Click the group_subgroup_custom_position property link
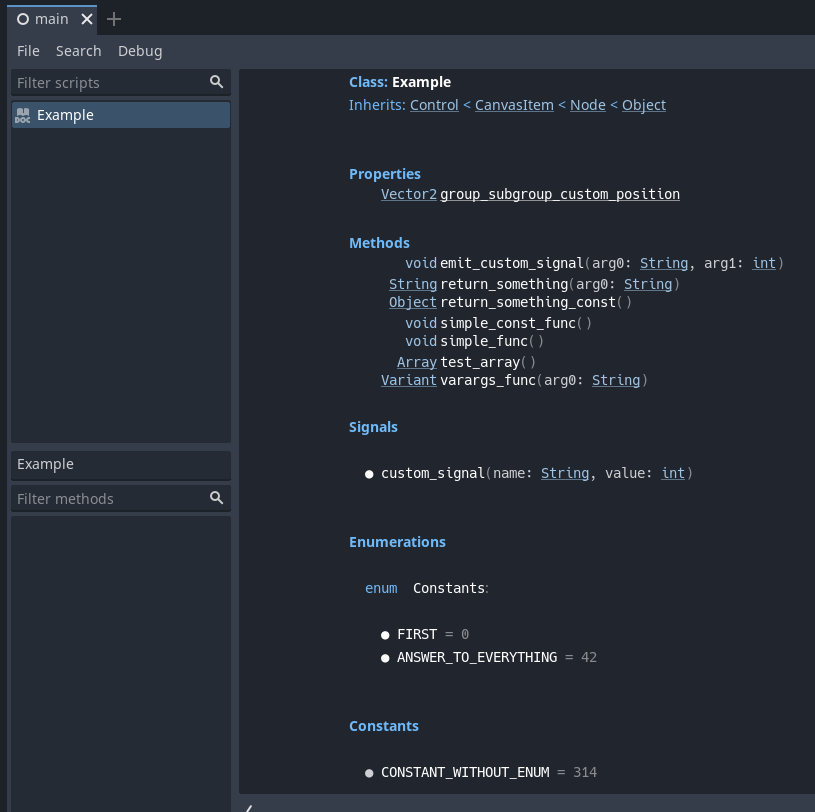 point(559,194)
